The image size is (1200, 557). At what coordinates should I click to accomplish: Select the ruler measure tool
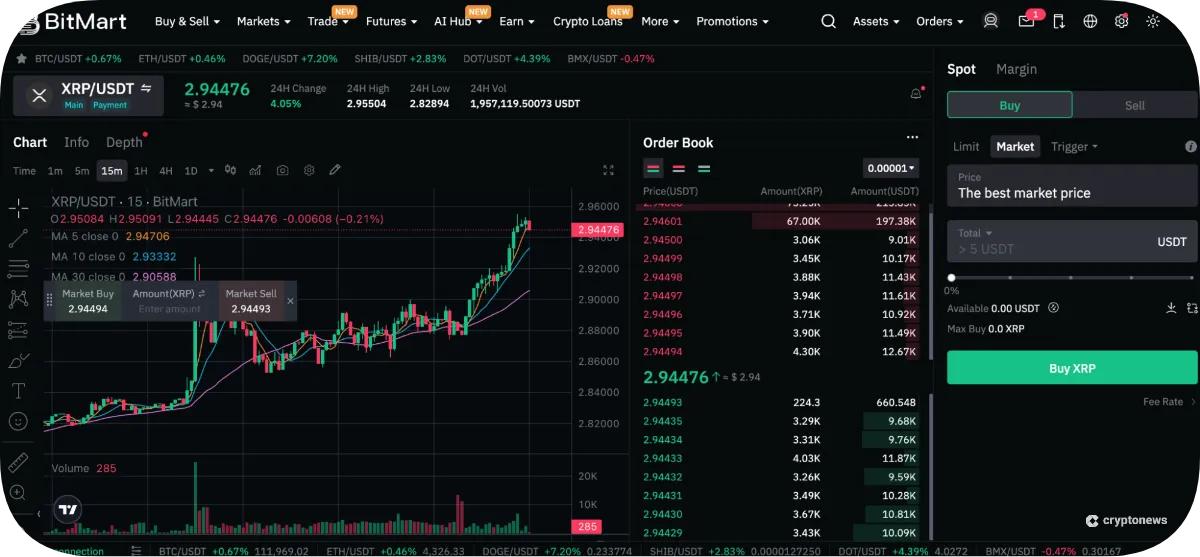(18, 463)
